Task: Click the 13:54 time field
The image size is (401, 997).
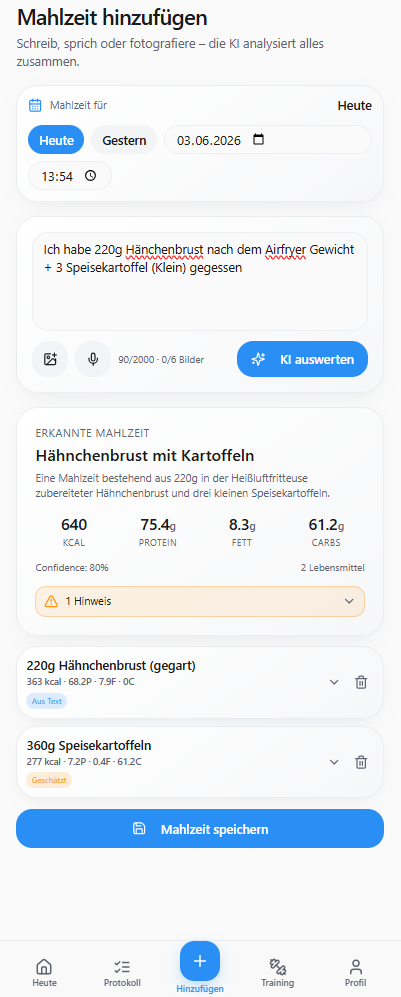Action: (70, 176)
